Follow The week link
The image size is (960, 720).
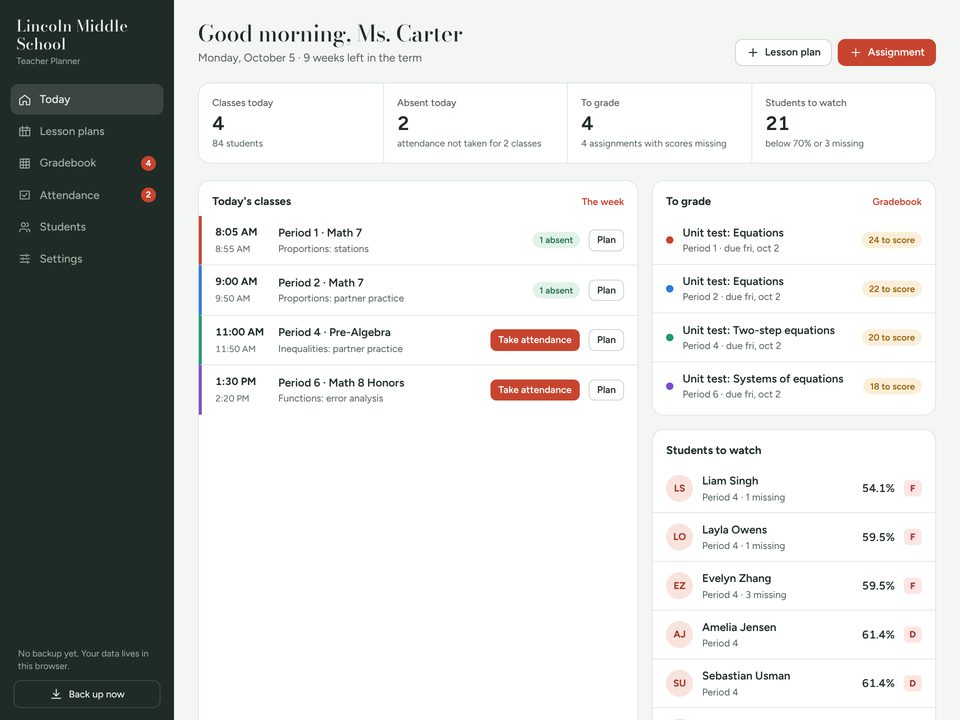point(602,201)
